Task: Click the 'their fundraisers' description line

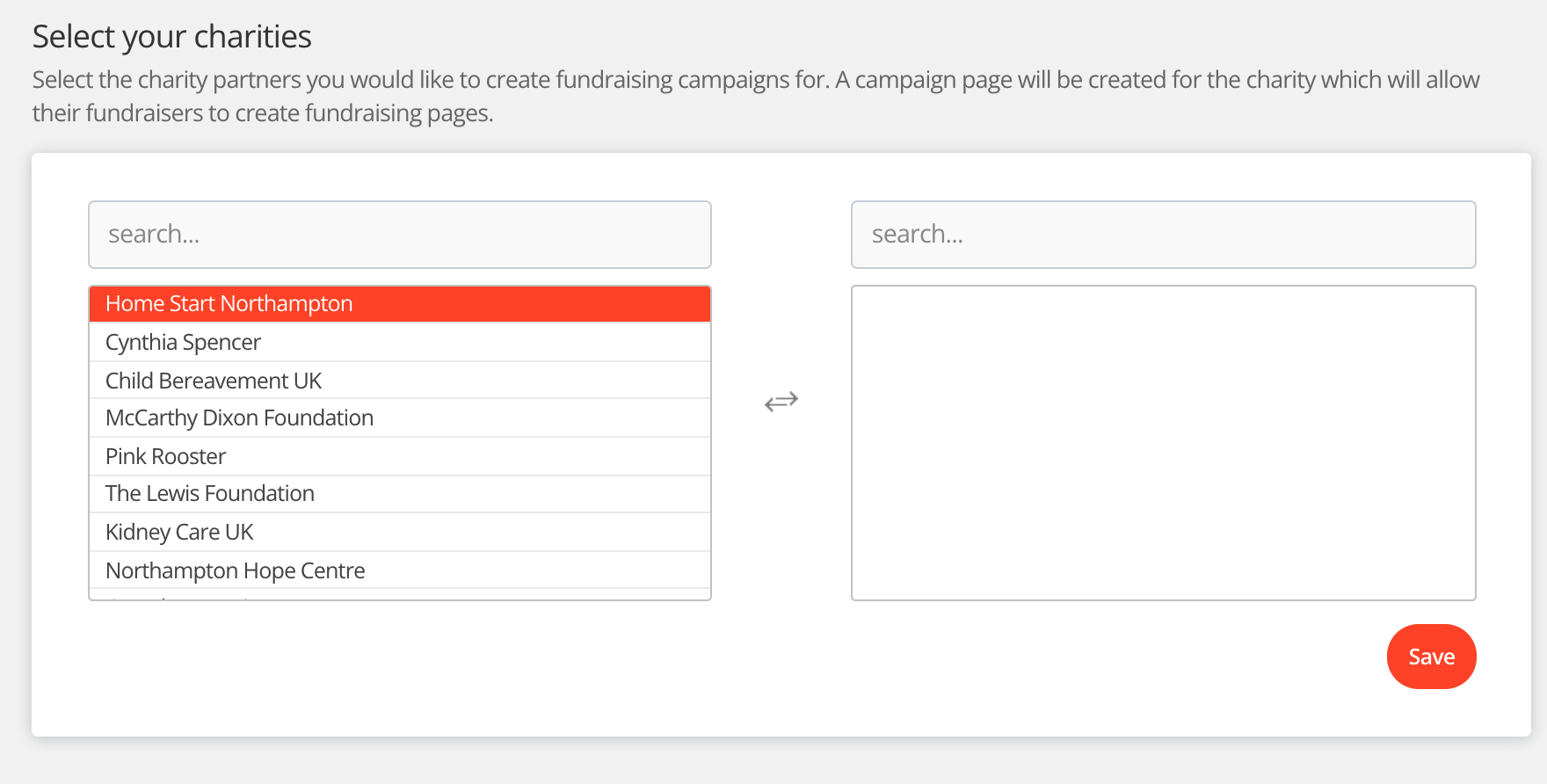Action: coord(263,113)
